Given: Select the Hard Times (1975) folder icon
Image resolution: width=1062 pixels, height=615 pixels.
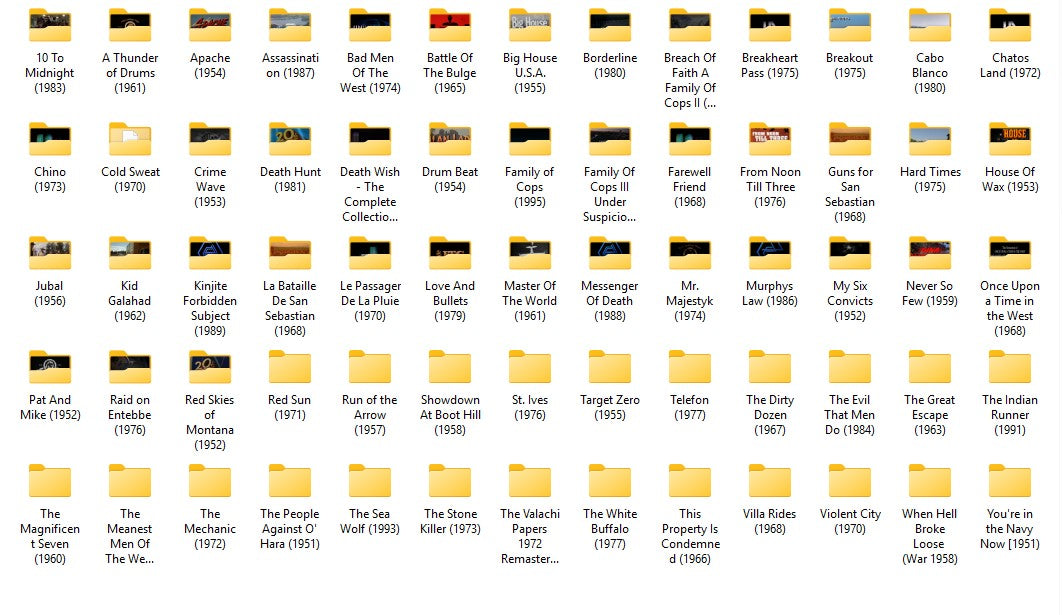Looking at the screenshot, I should tap(929, 140).
